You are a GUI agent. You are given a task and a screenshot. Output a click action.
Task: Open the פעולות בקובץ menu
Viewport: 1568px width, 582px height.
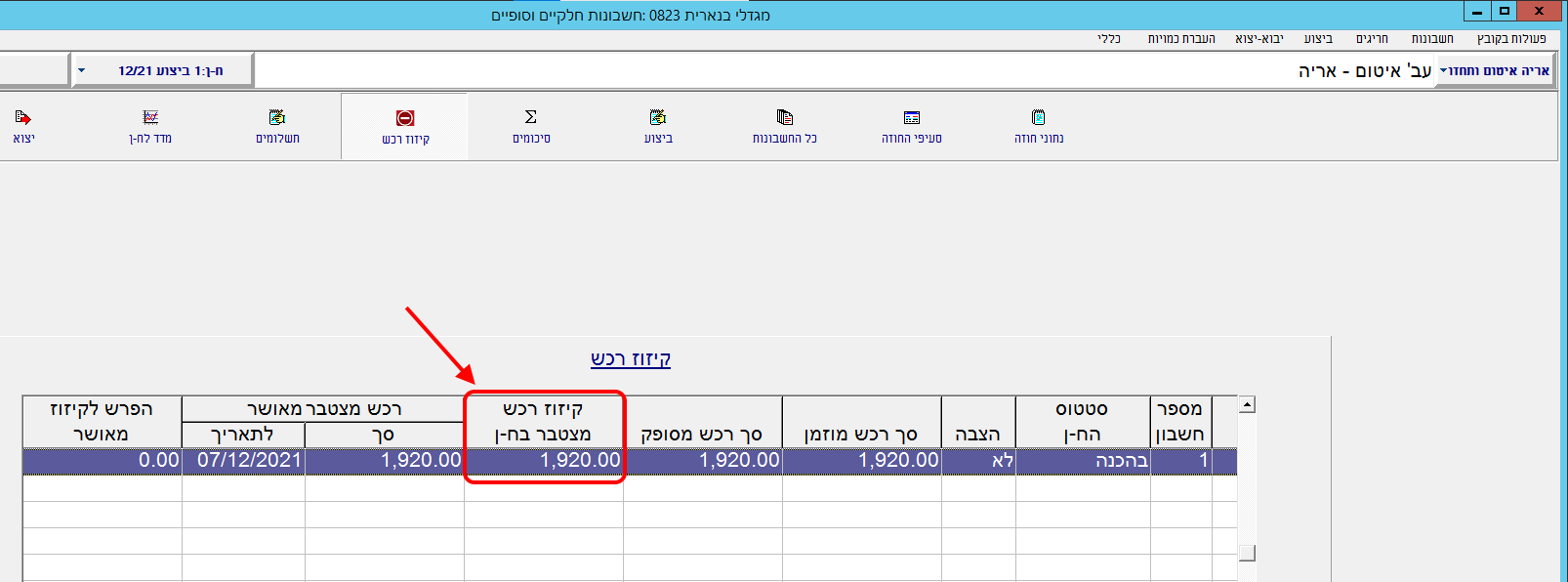coord(1510,38)
